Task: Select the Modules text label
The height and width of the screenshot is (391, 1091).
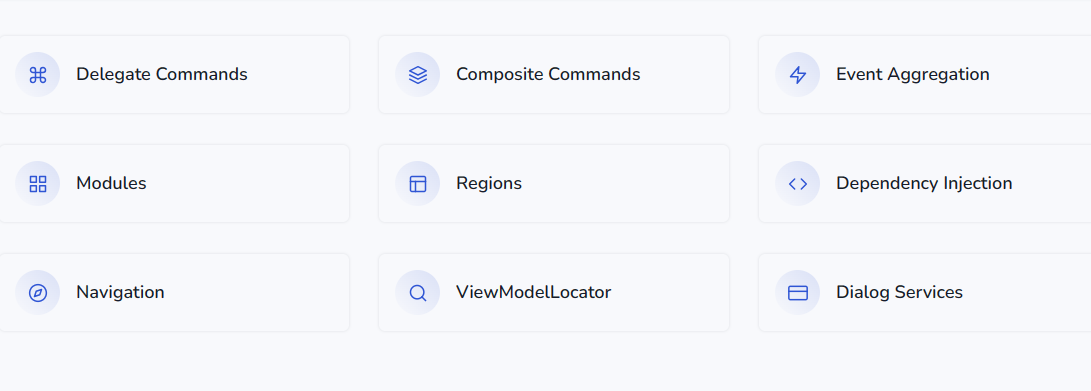Action: pos(111,184)
